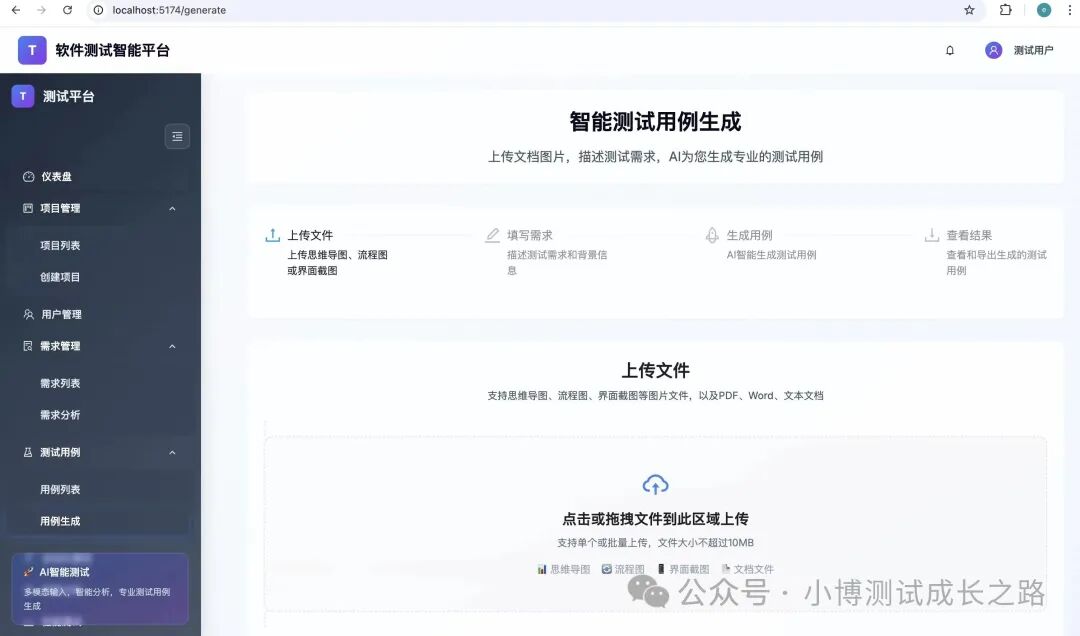The height and width of the screenshot is (636, 1080).
Task: Select 用例列表 in the sidebar
Action: (62, 488)
